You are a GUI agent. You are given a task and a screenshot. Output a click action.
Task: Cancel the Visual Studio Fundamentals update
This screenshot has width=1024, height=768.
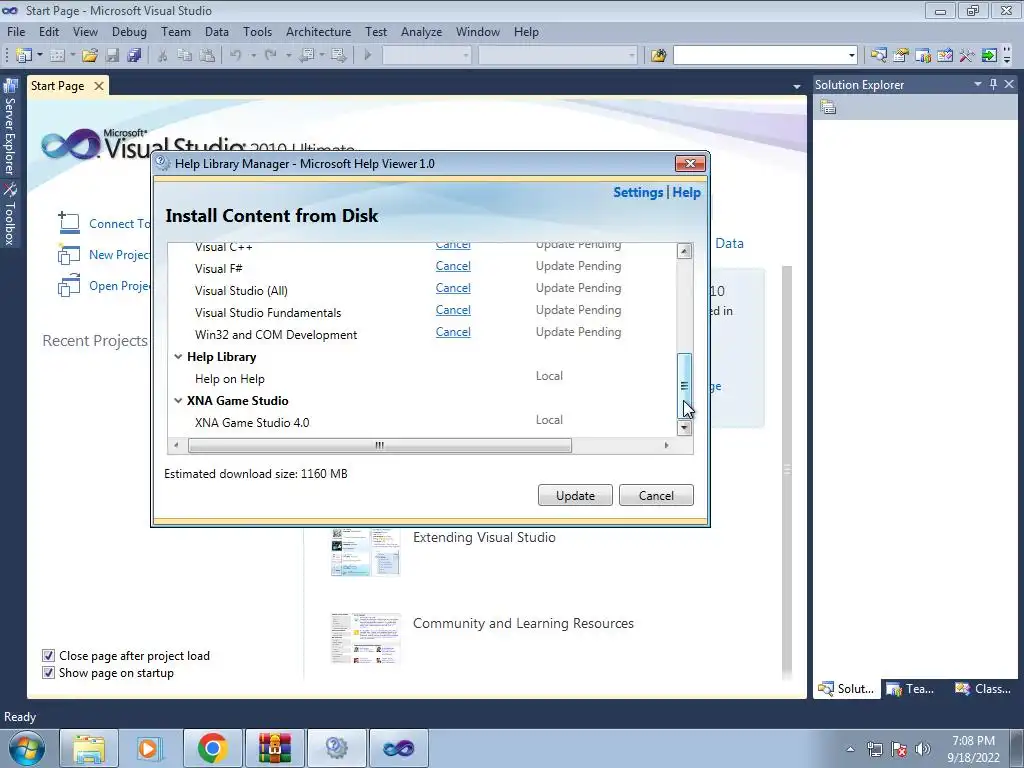pyautogui.click(x=453, y=310)
